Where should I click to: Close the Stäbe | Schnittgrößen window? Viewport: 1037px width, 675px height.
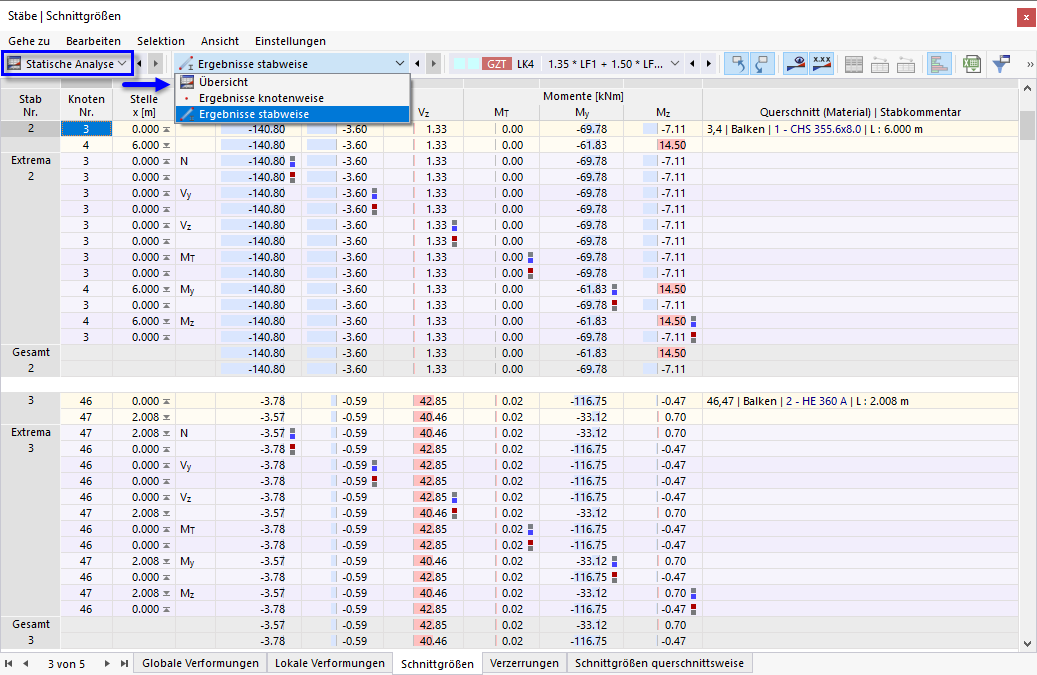[1026, 17]
